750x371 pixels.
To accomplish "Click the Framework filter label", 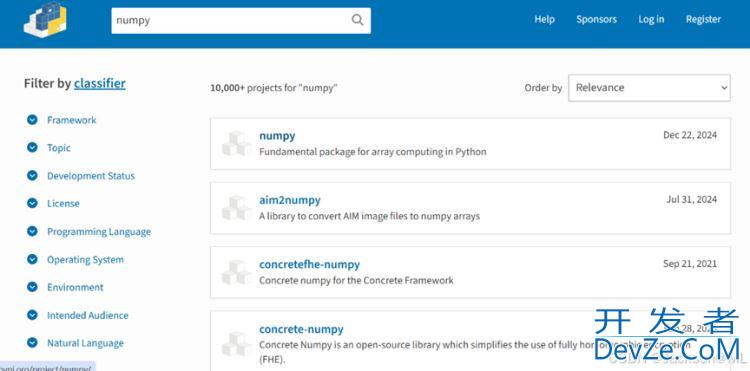I will 72,120.
